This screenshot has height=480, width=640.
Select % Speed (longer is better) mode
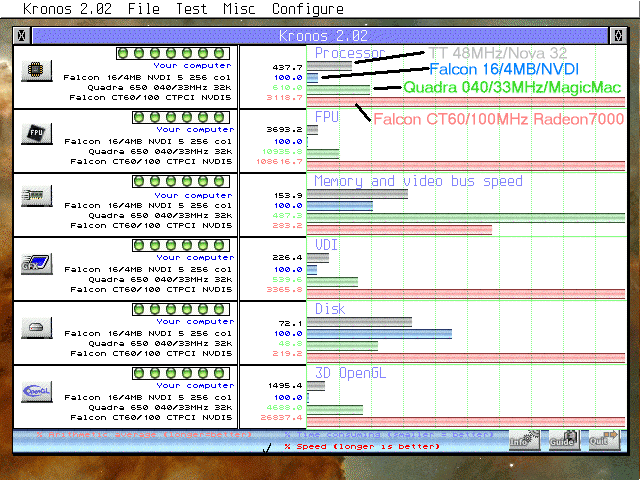[x=362, y=447]
